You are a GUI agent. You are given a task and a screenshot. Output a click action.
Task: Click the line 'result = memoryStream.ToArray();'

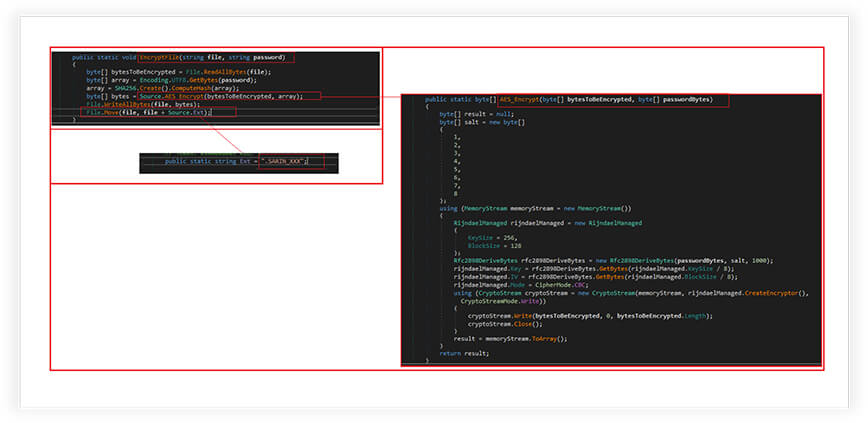coord(510,338)
